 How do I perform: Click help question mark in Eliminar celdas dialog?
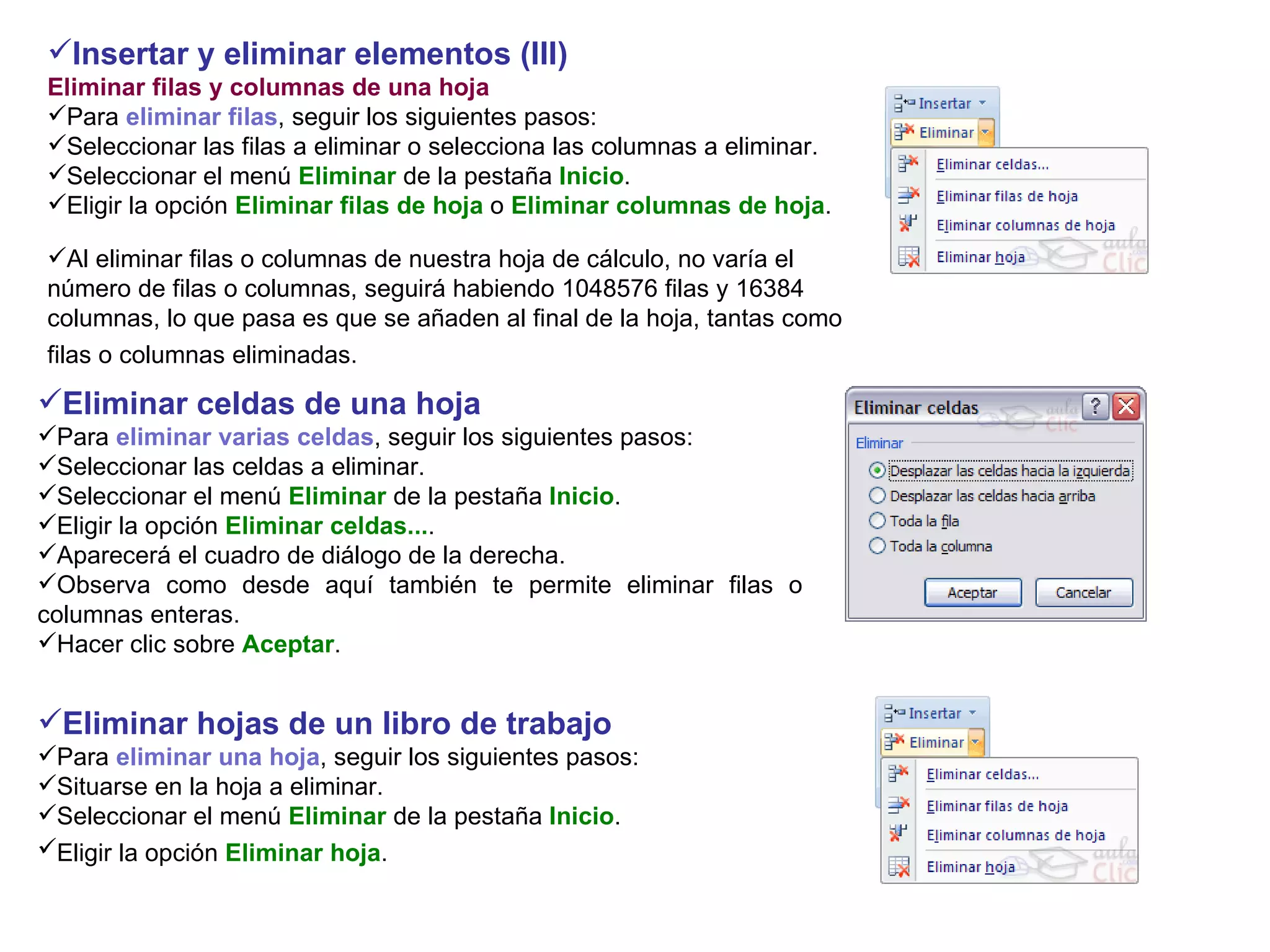[x=1095, y=407]
